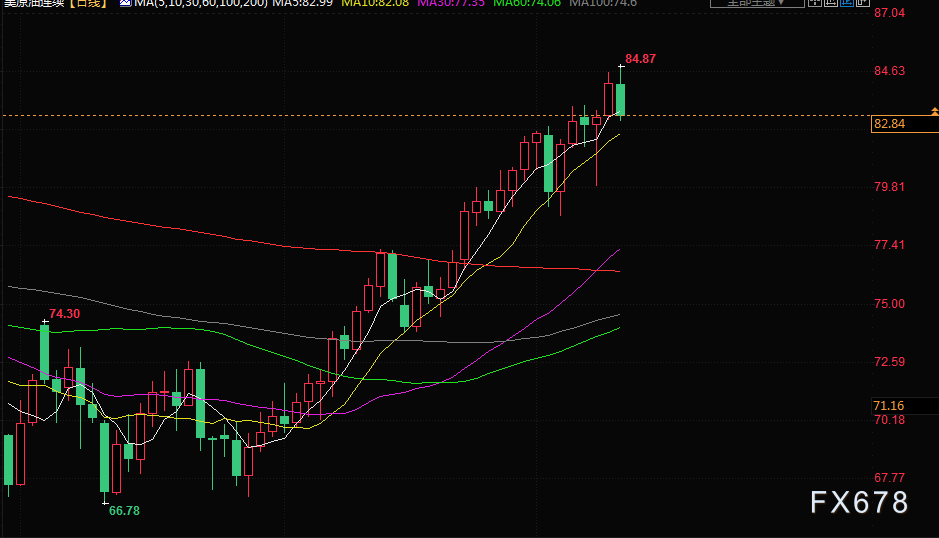Click the 72.59 price axis label
939x538 pixels.
889,362
